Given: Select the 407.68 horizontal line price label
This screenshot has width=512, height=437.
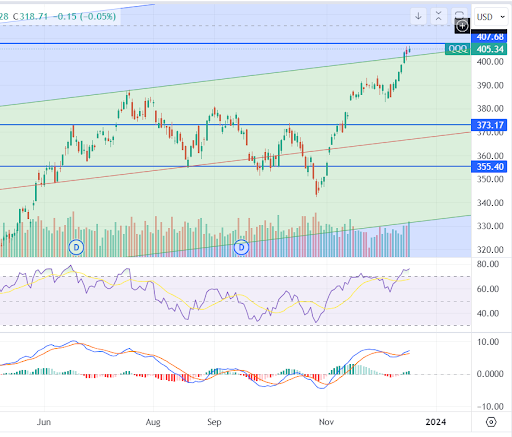Looking at the screenshot, I should (x=489, y=37).
